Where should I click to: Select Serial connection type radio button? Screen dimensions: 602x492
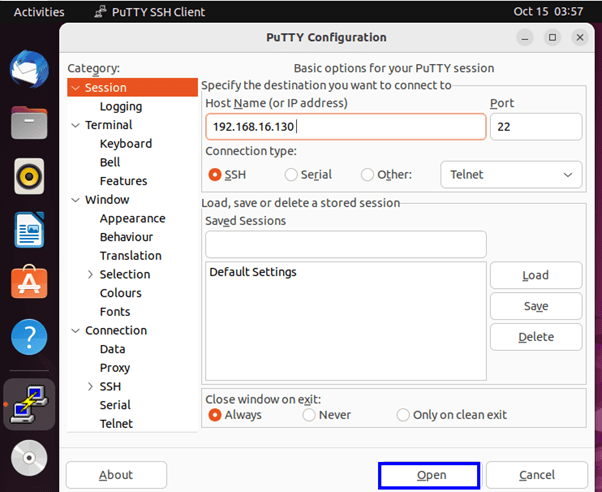pyautogui.click(x=291, y=175)
